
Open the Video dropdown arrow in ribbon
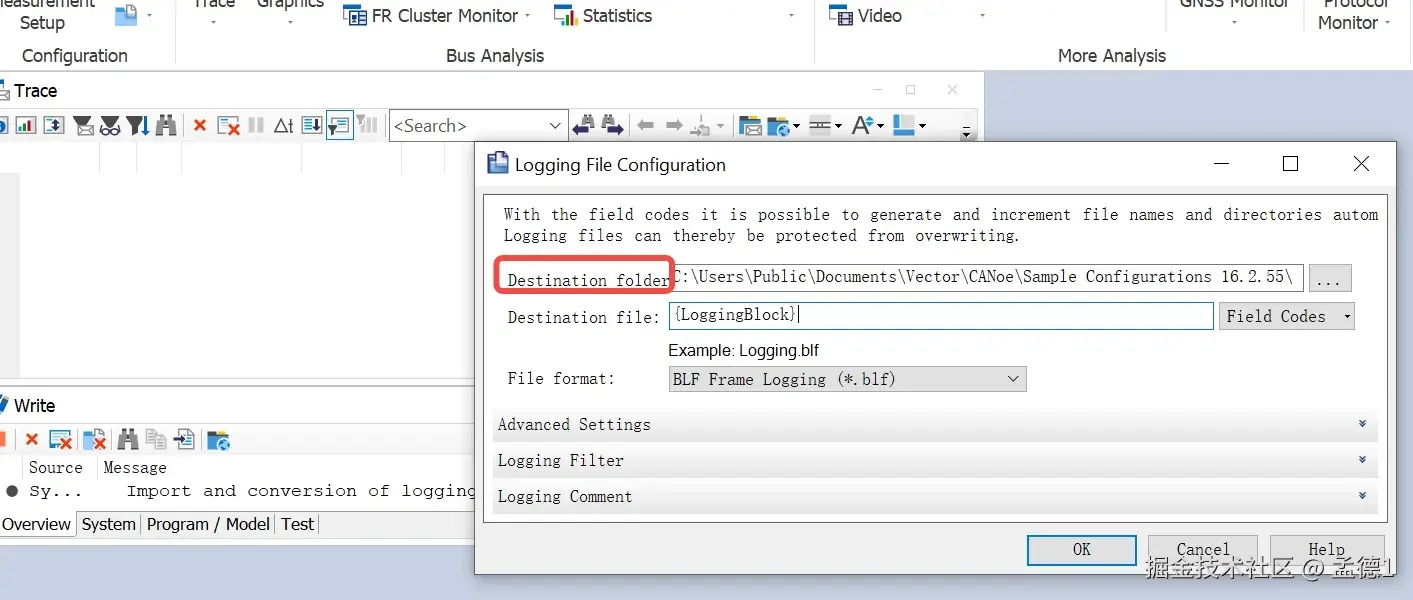pyautogui.click(x=982, y=16)
